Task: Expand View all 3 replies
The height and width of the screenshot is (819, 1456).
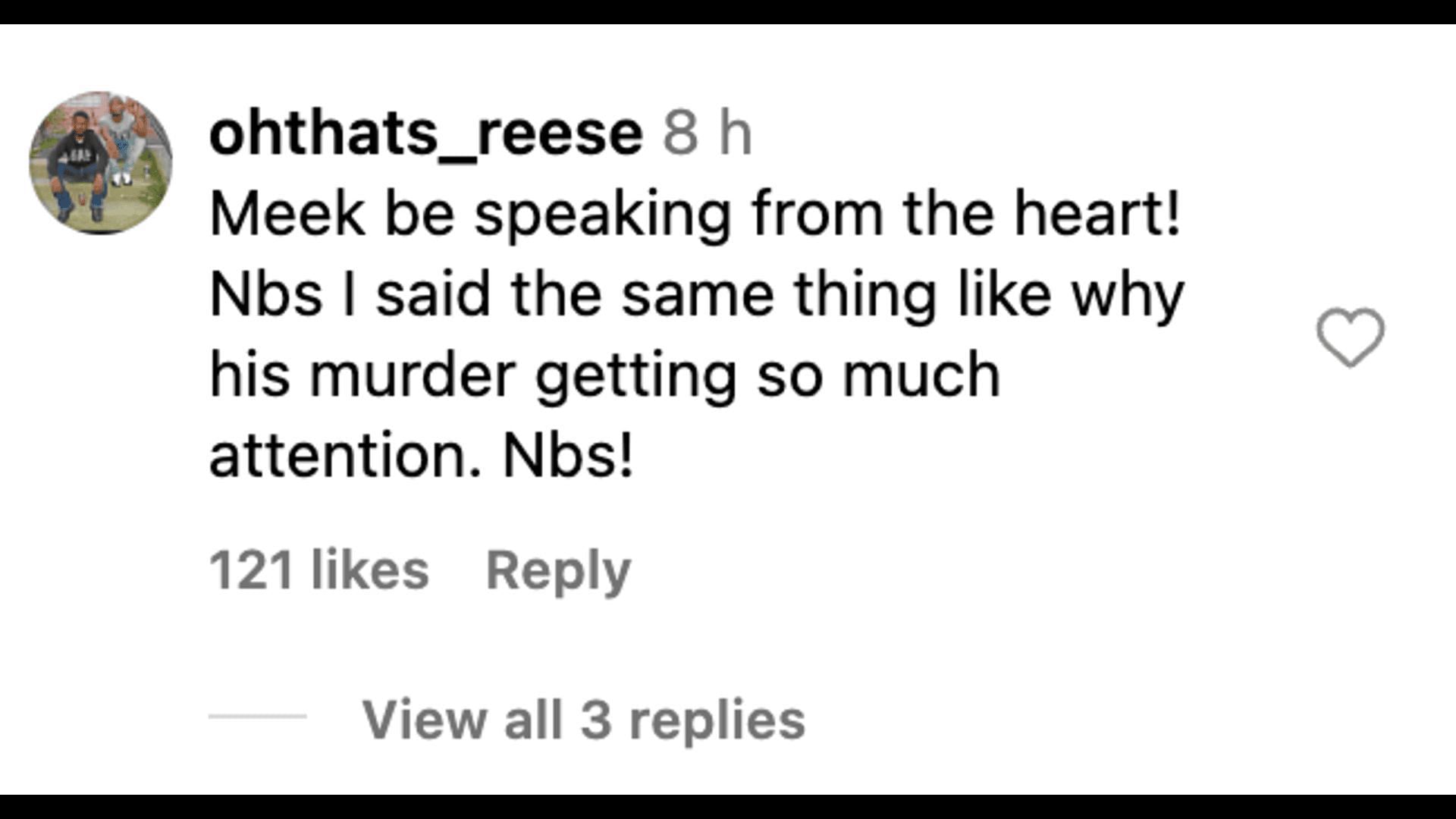Action: click(x=584, y=719)
